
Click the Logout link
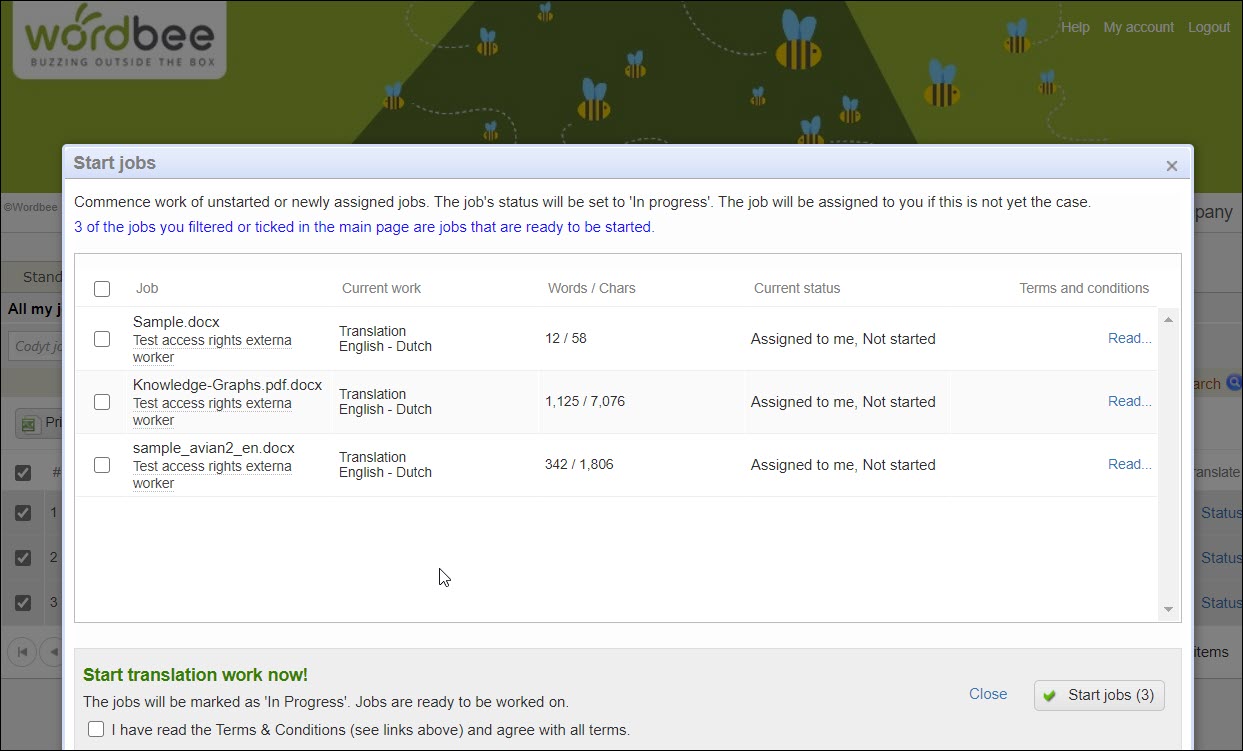[x=1208, y=27]
